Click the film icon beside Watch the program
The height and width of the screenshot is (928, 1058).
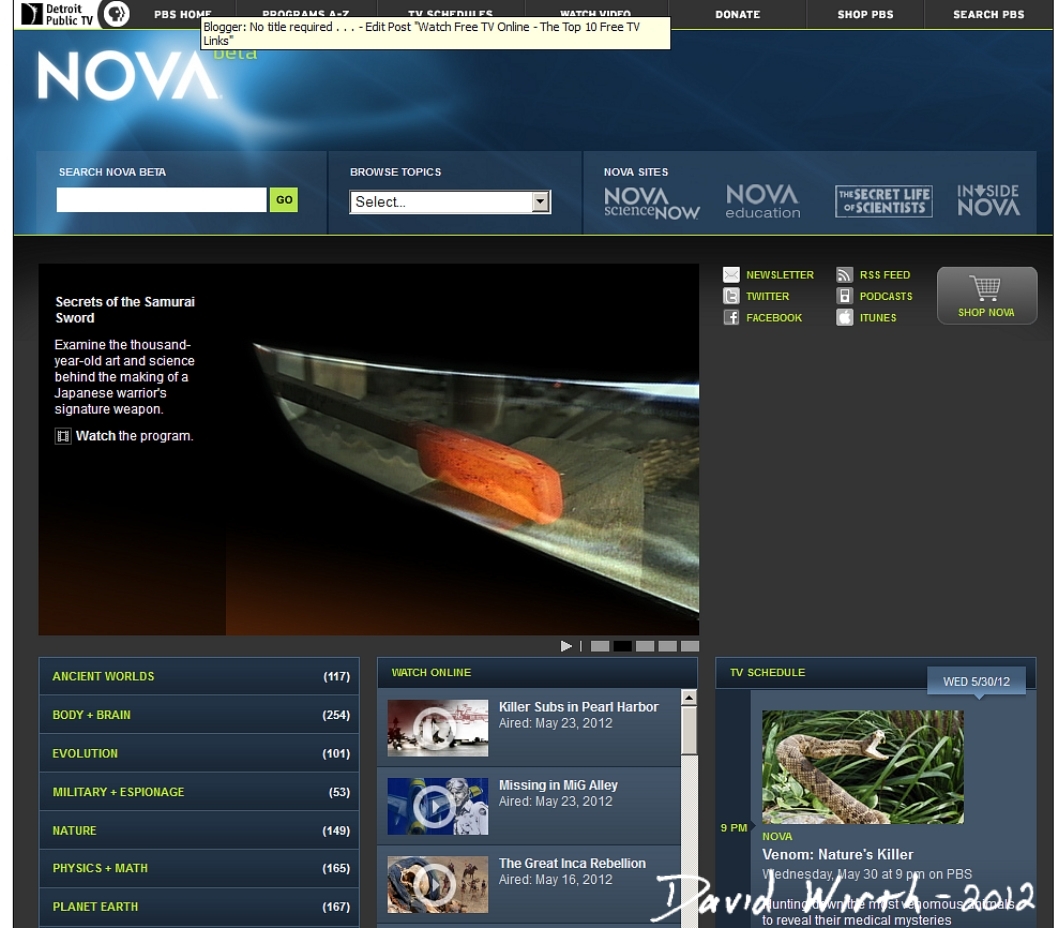click(x=63, y=437)
